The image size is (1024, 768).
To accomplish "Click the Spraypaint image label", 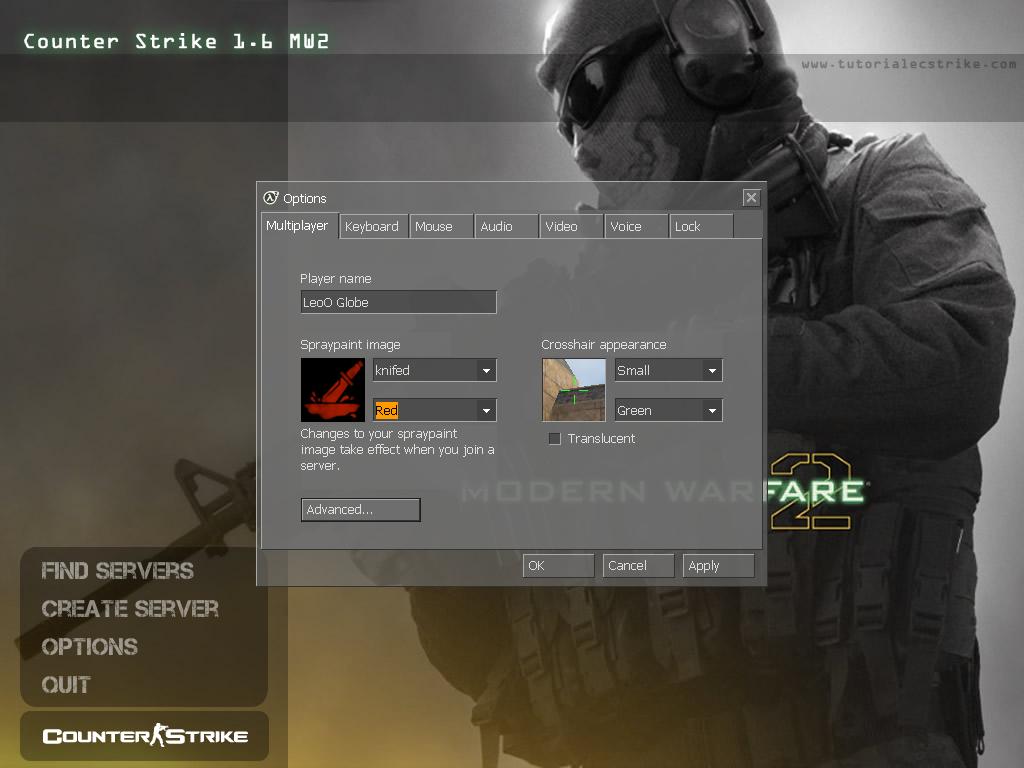I will (350, 345).
